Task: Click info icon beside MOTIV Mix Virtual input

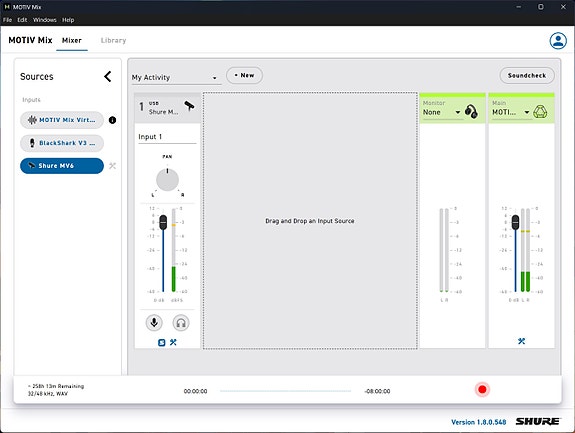Action: (x=113, y=120)
